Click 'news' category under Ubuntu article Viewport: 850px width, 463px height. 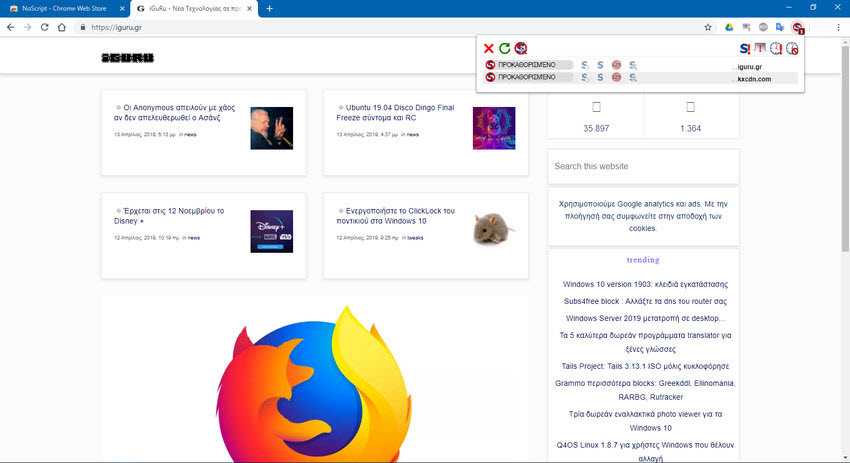(413, 134)
